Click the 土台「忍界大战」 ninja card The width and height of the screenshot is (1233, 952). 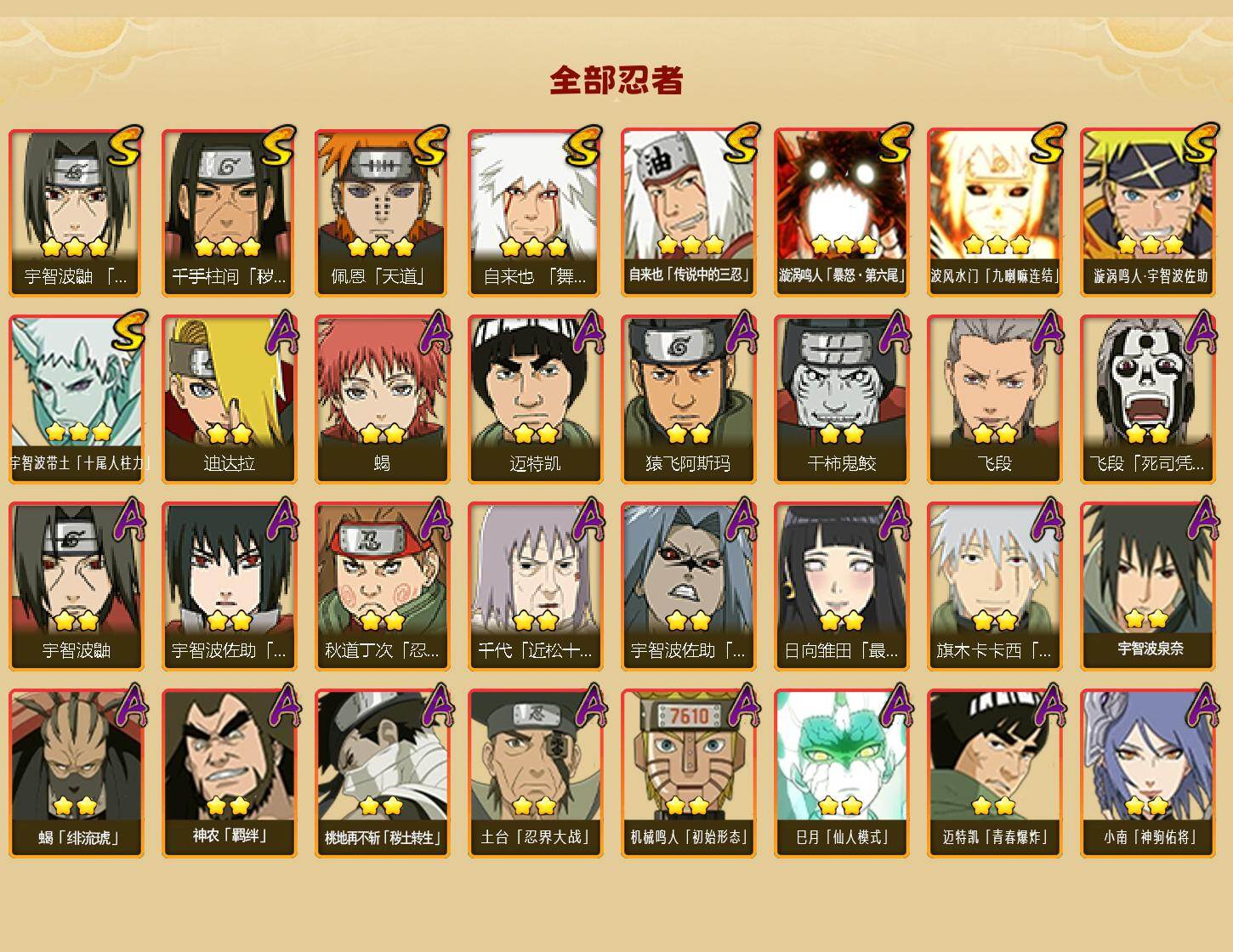tap(535, 773)
